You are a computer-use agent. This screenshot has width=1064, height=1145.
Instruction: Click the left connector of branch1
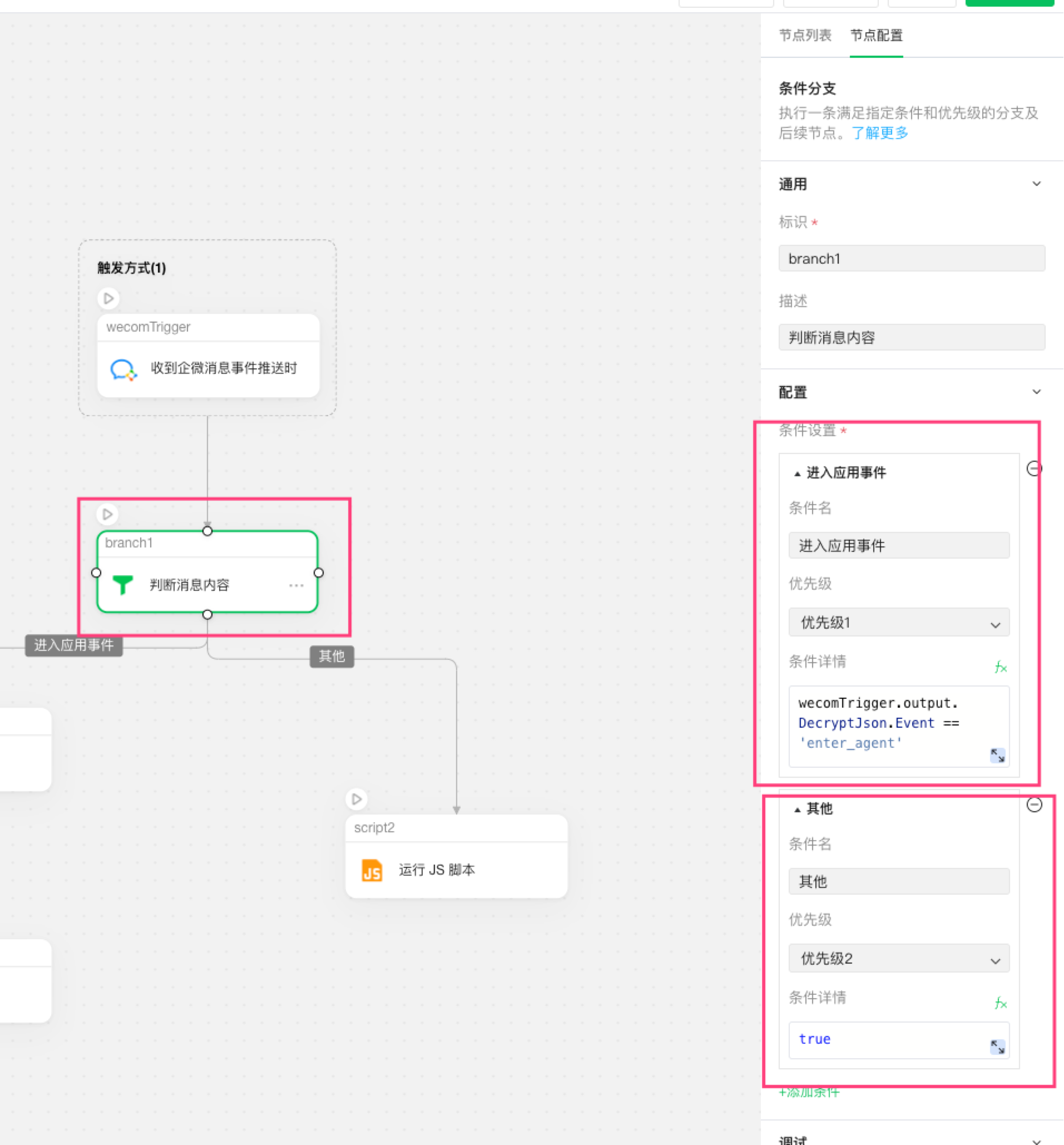pyautogui.click(x=96, y=572)
